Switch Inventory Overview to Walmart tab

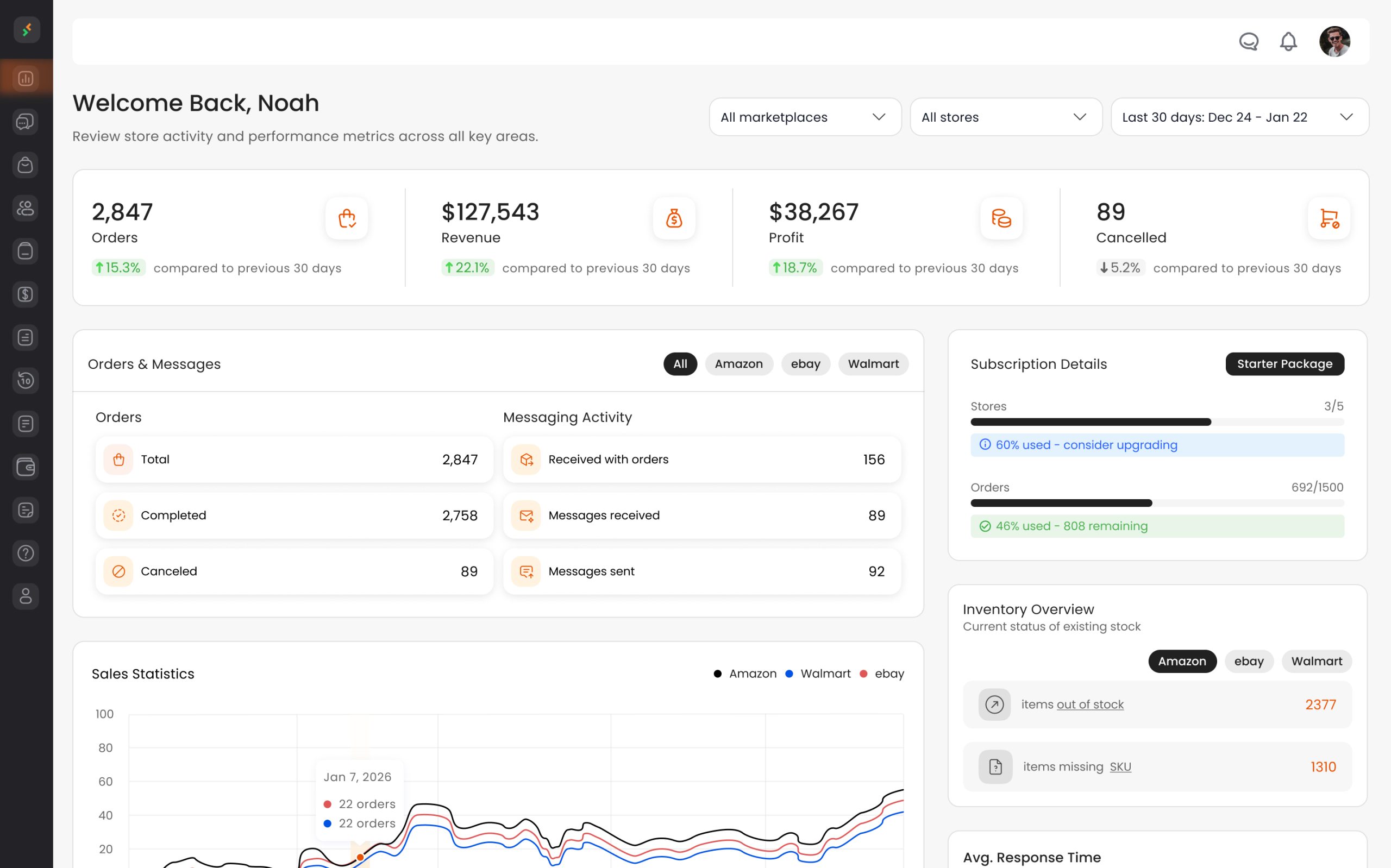point(1316,662)
